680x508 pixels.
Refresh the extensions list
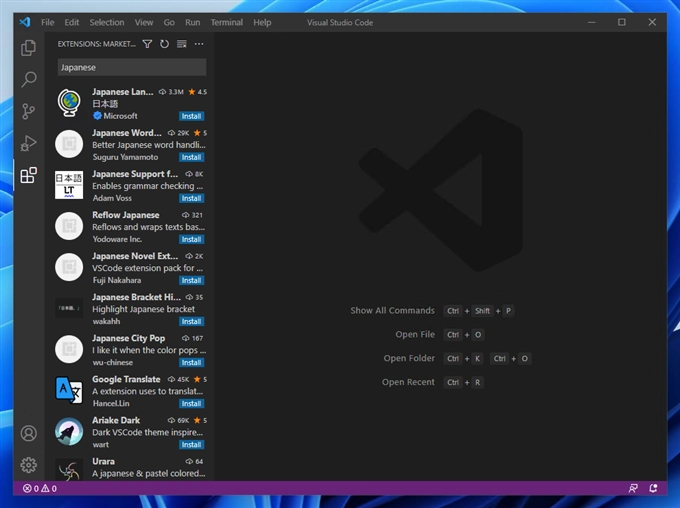point(164,44)
